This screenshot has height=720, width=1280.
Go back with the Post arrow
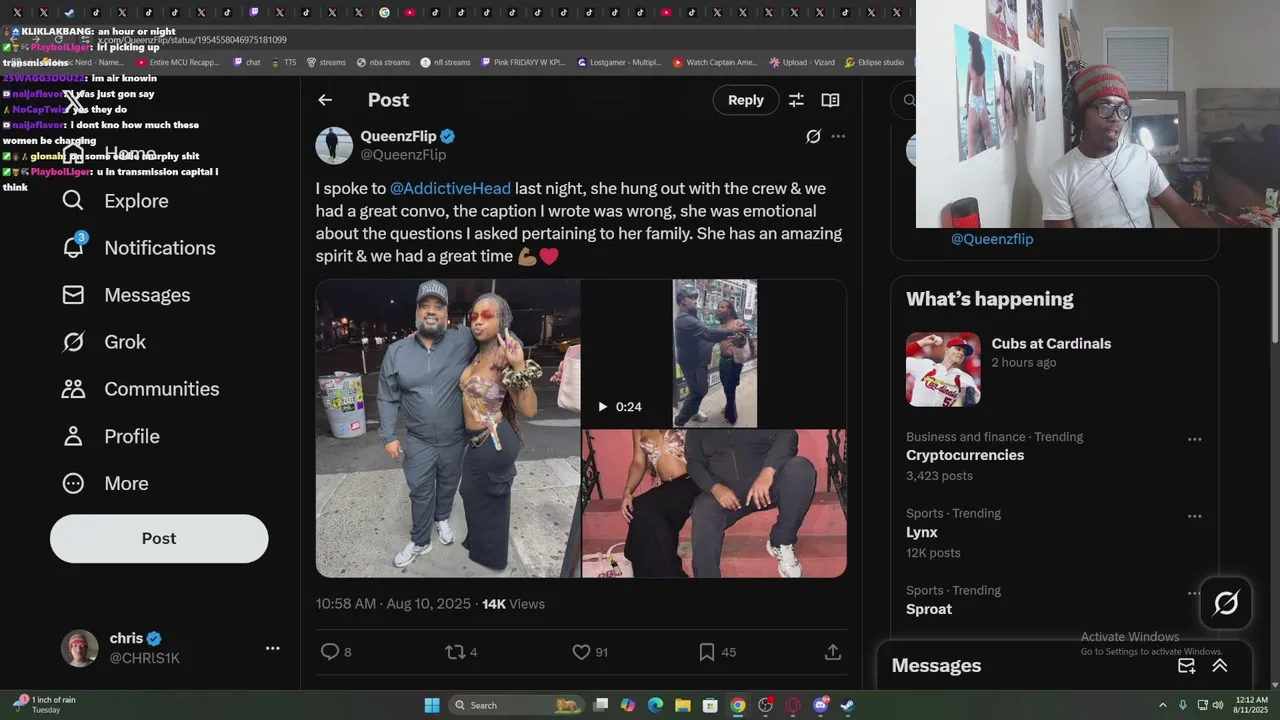325,100
